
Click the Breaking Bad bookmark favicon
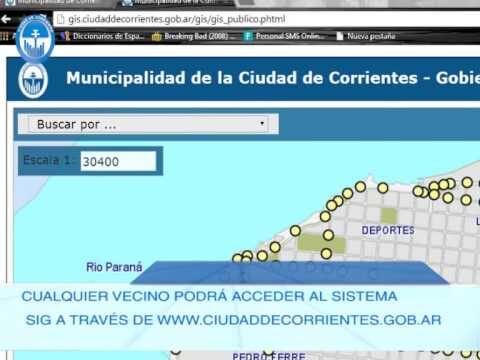tap(157, 36)
